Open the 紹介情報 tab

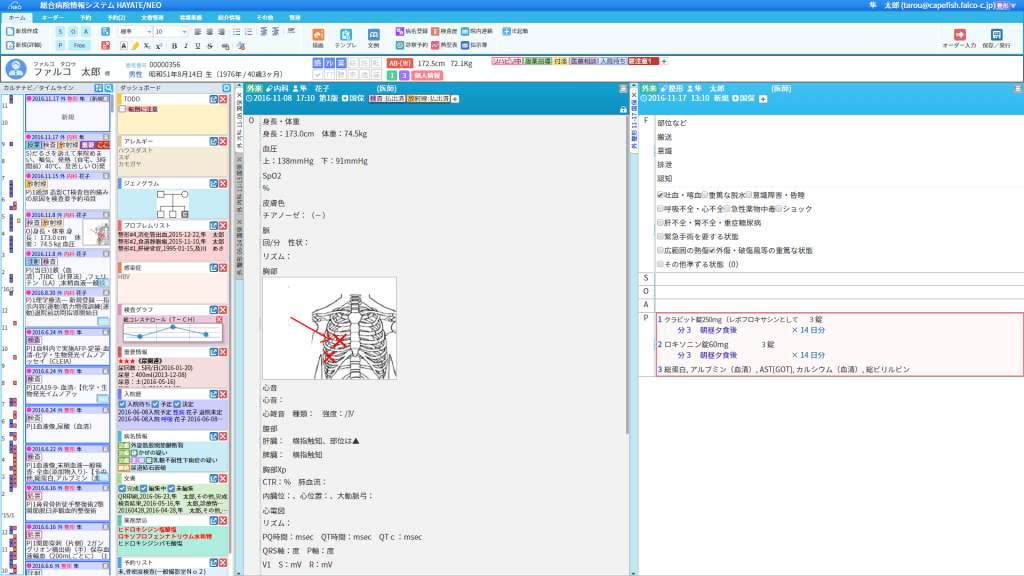[x=229, y=18]
